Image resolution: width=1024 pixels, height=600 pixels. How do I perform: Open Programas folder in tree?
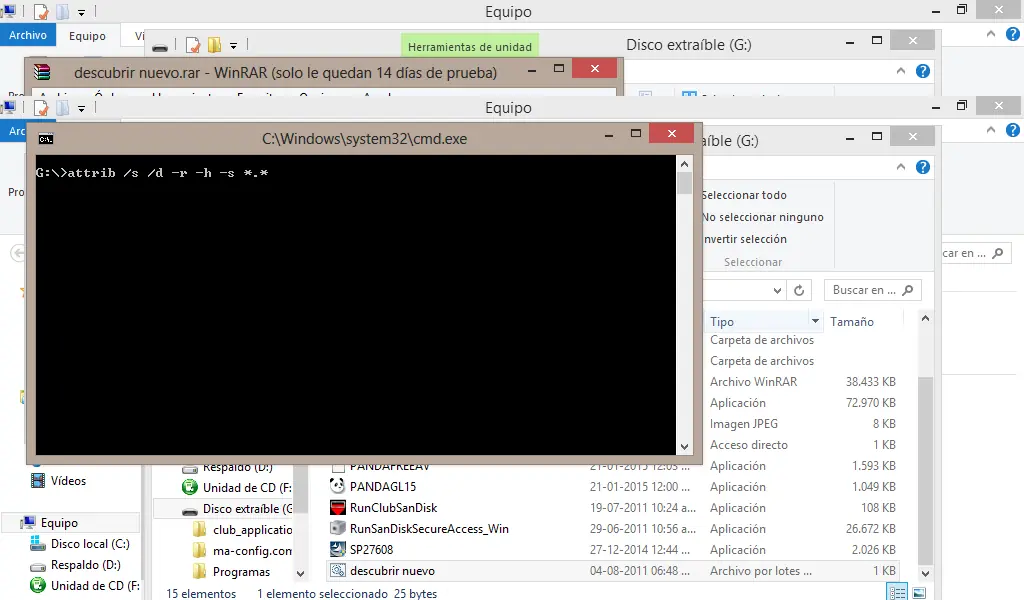tap(241, 571)
